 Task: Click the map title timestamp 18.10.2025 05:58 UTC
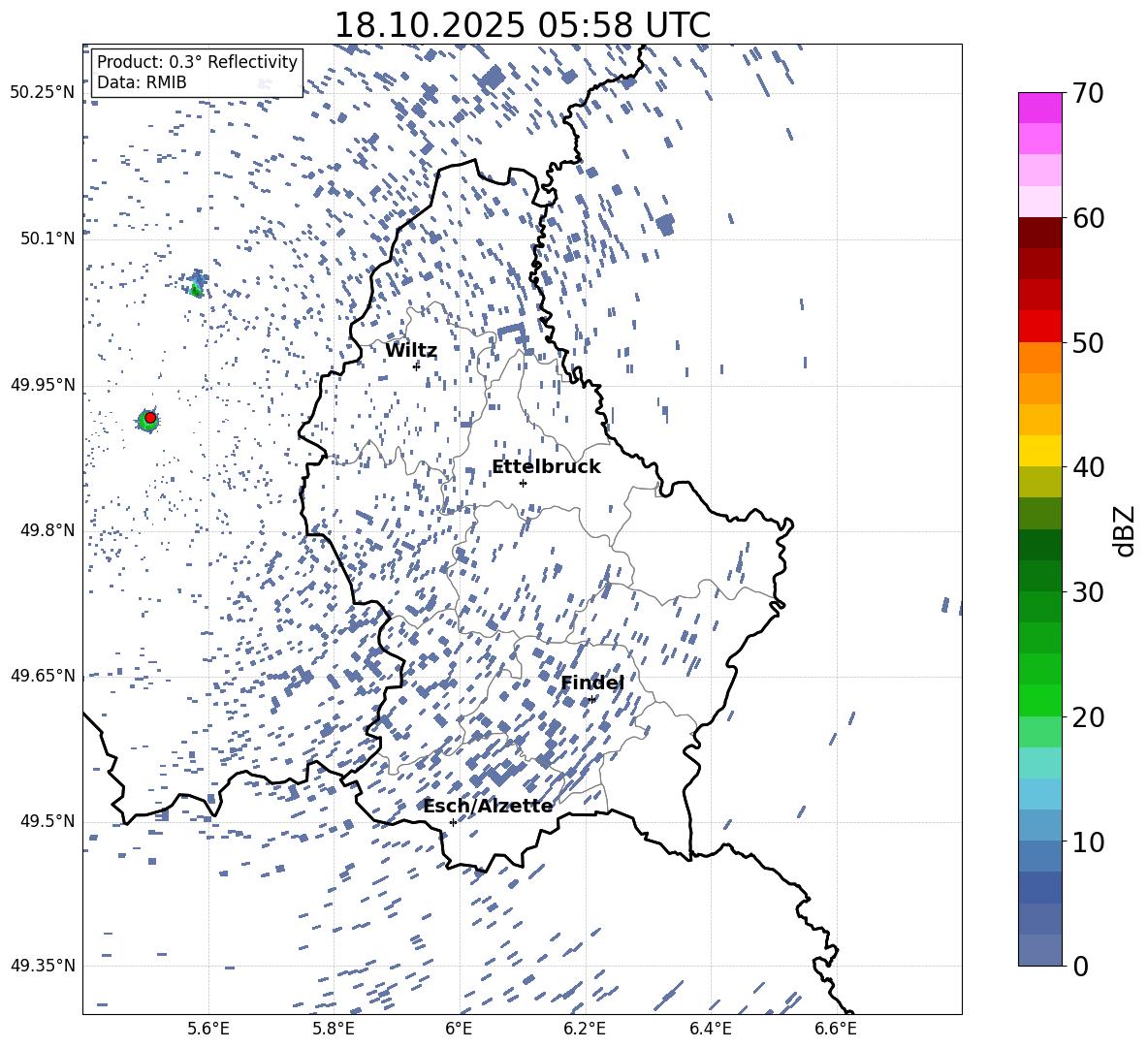tap(522, 25)
